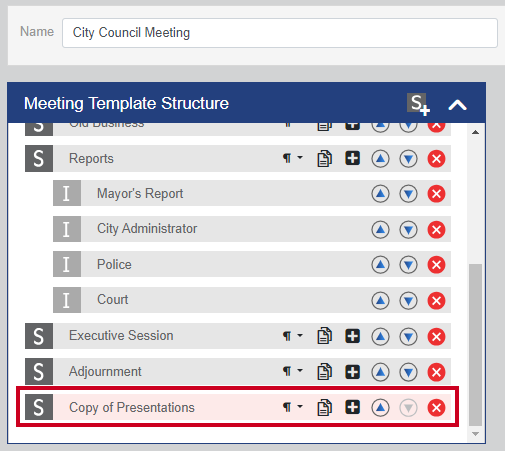This screenshot has width=505, height=451.
Task: Copy the Reports section
Action: pyautogui.click(x=324, y=158)
